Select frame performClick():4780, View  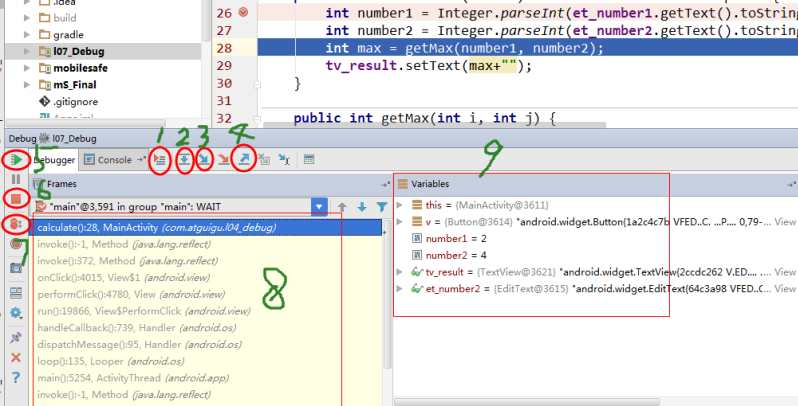point(208,295)
